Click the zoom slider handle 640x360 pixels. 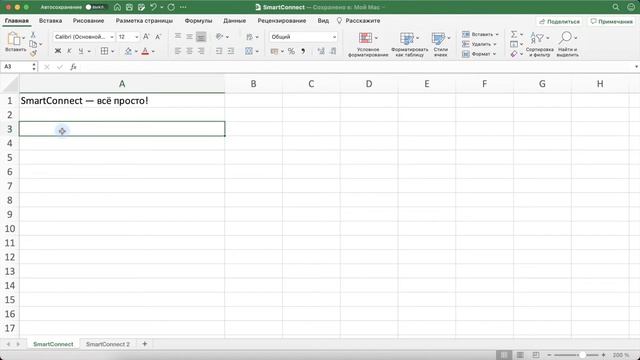[x=582, y=355]
